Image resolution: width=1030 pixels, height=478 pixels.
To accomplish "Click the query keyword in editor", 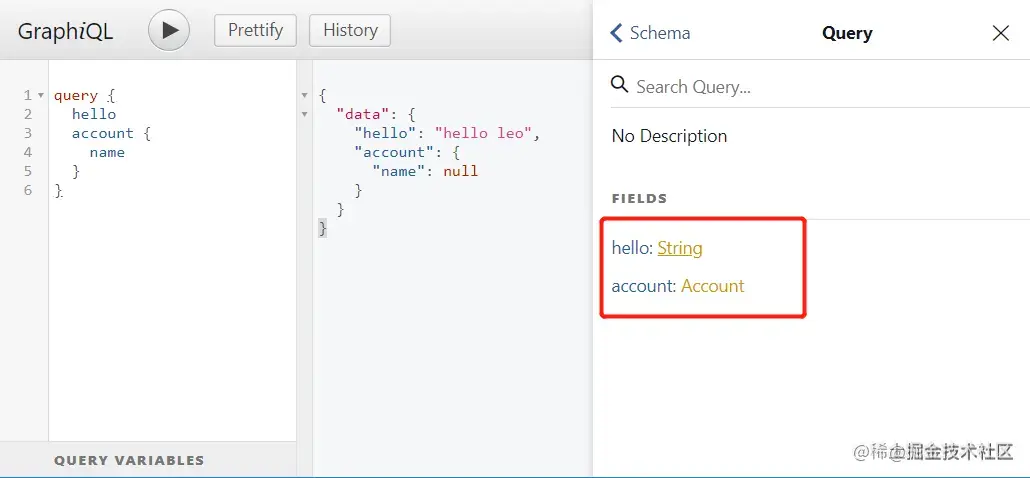I will click(76, 95).
